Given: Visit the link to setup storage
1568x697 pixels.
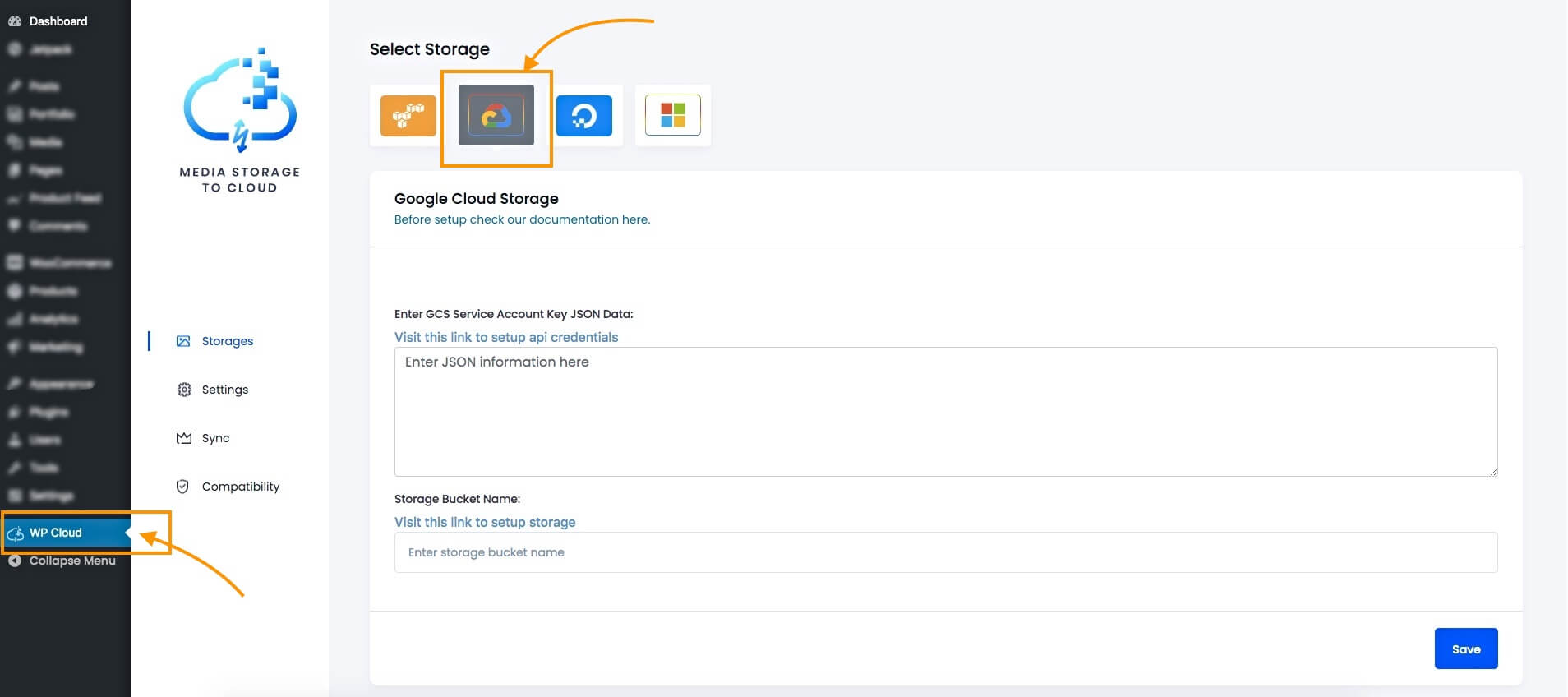Looking at the screenshot, I should coord(485,522).
